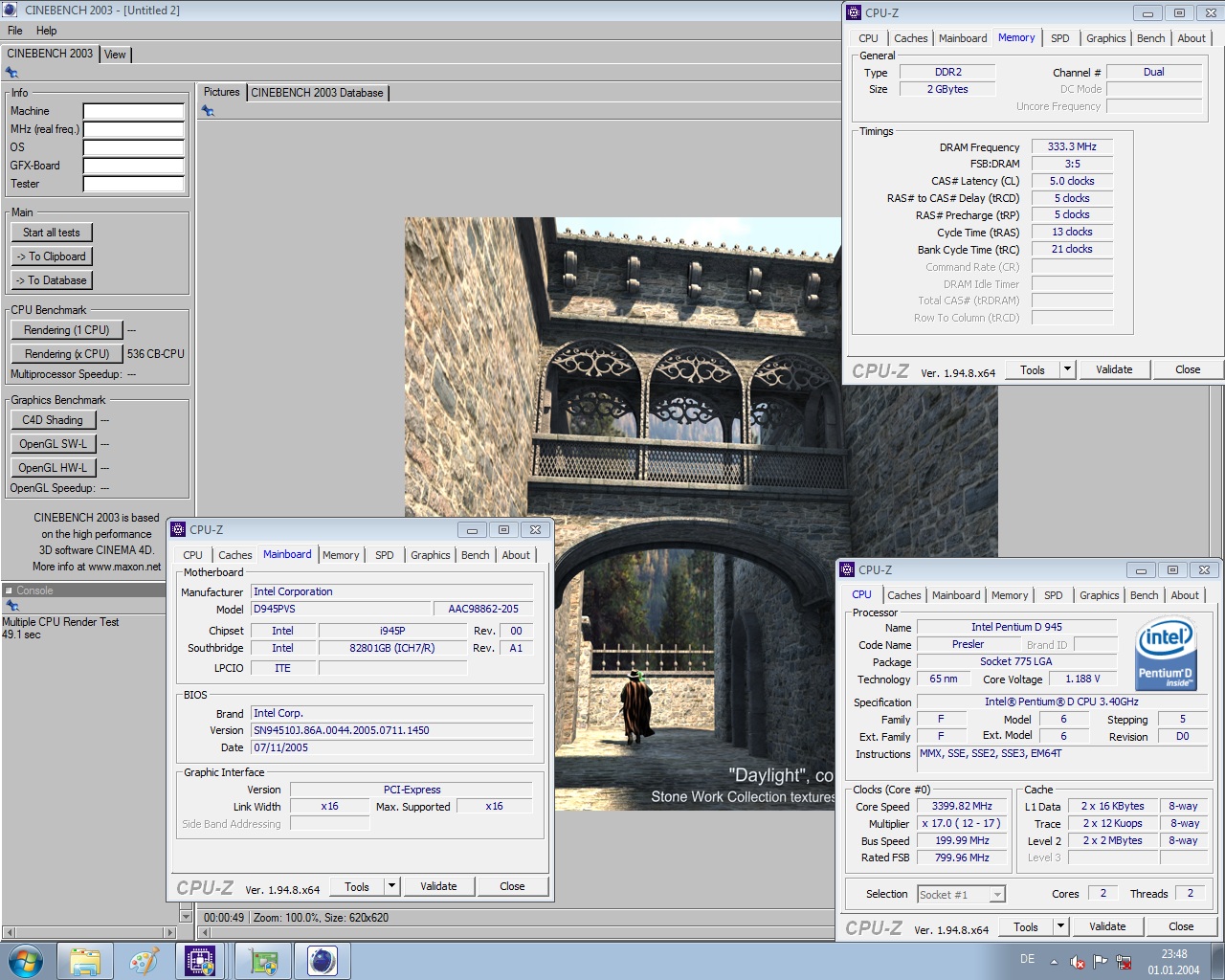Screen dimensions: 1225x980
Task: Open About tab in Mainboard CPU-Z window
Action: pyautogui.click(x=516, y=555)
